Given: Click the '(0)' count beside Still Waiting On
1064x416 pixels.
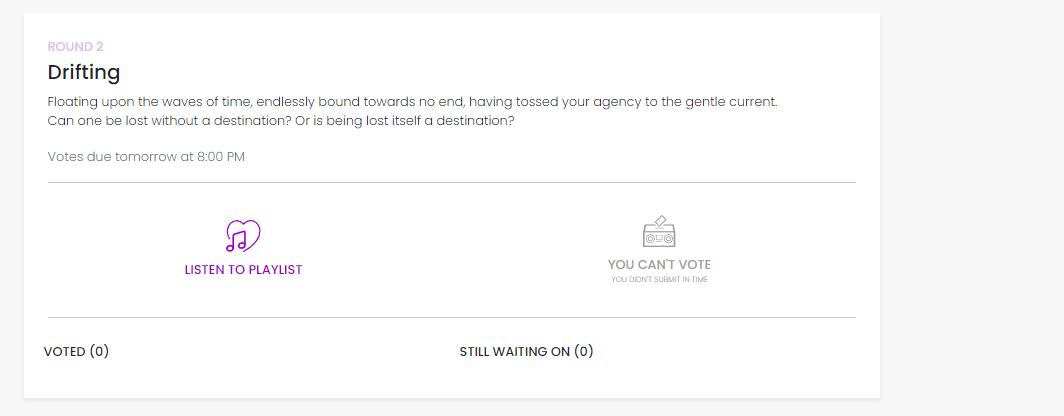Looking at the screenshot, I should pos(584,352).
